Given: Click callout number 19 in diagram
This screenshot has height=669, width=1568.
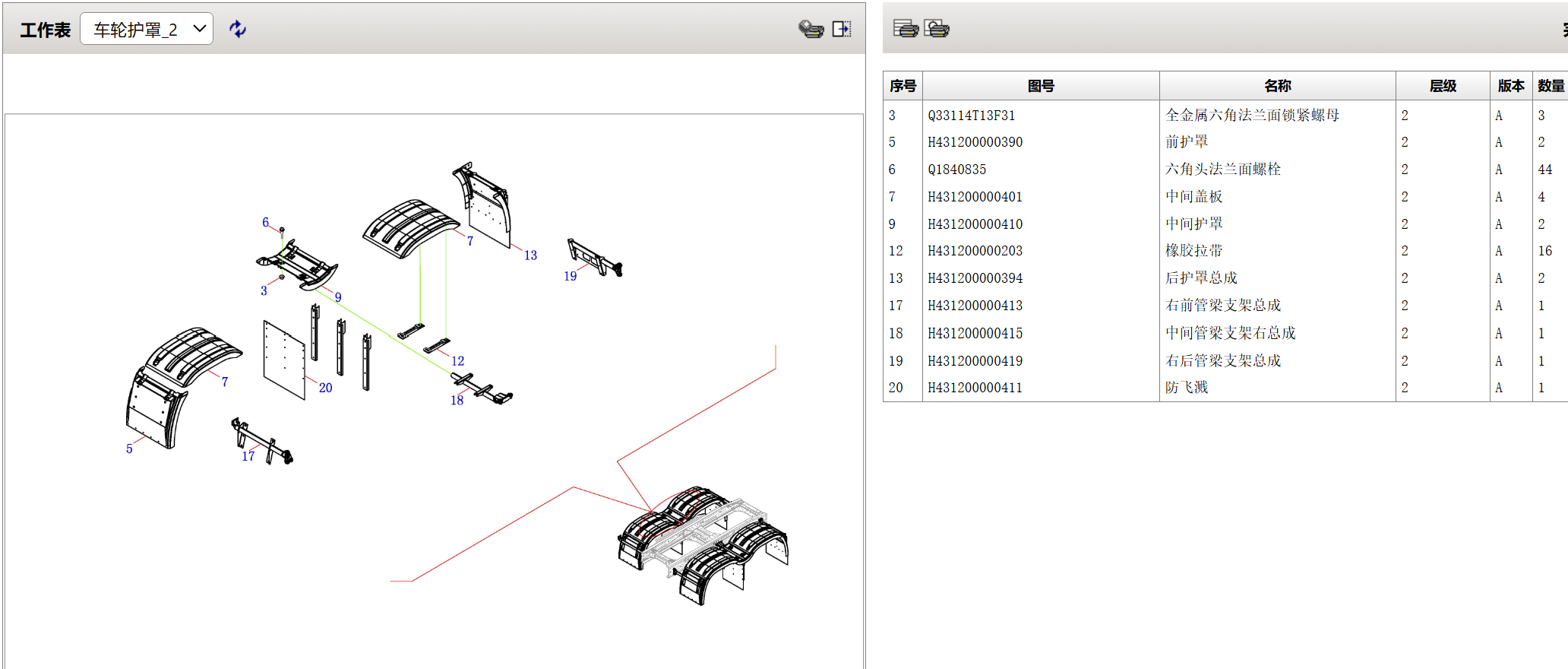Looking at the screenshot, I should point(570,277).
